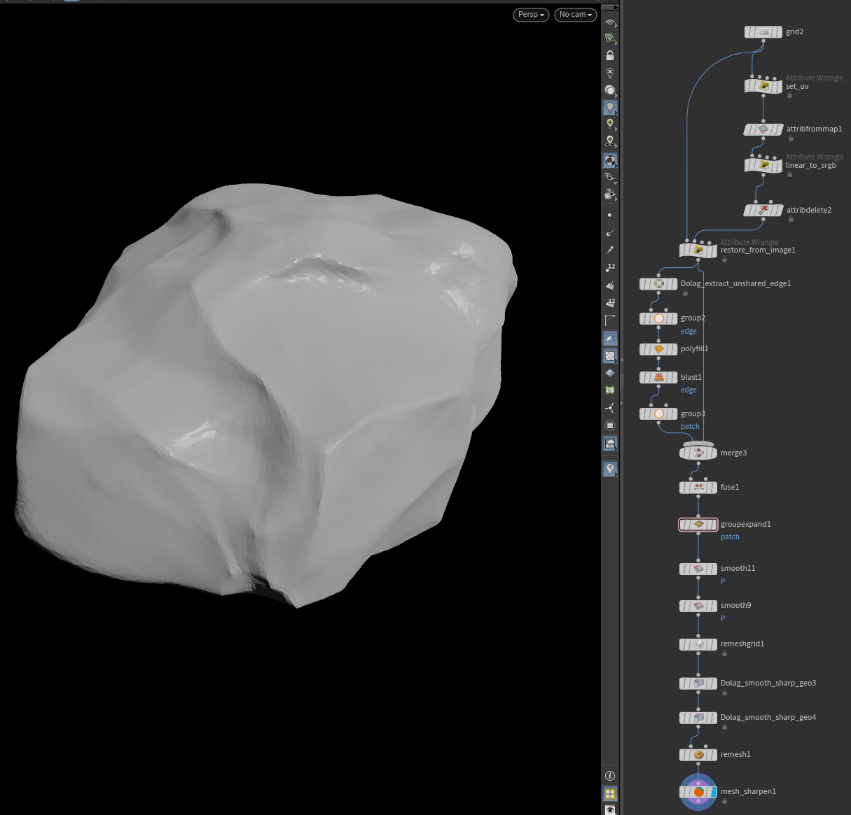Select the grid2 node

point(763,32)
